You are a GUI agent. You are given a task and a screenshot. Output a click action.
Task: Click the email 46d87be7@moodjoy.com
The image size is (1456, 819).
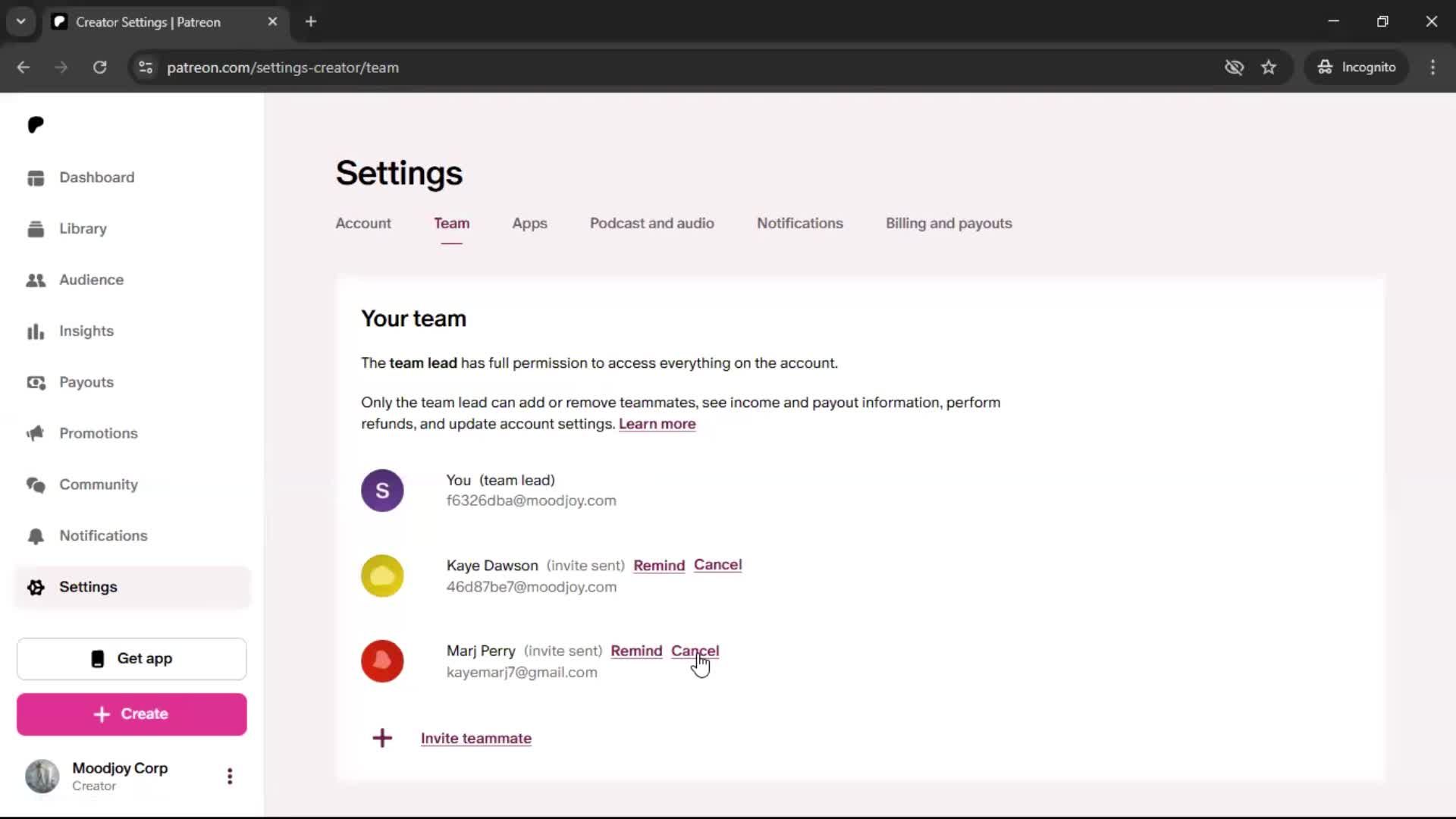pyautogui.click(x=531, y=587)
